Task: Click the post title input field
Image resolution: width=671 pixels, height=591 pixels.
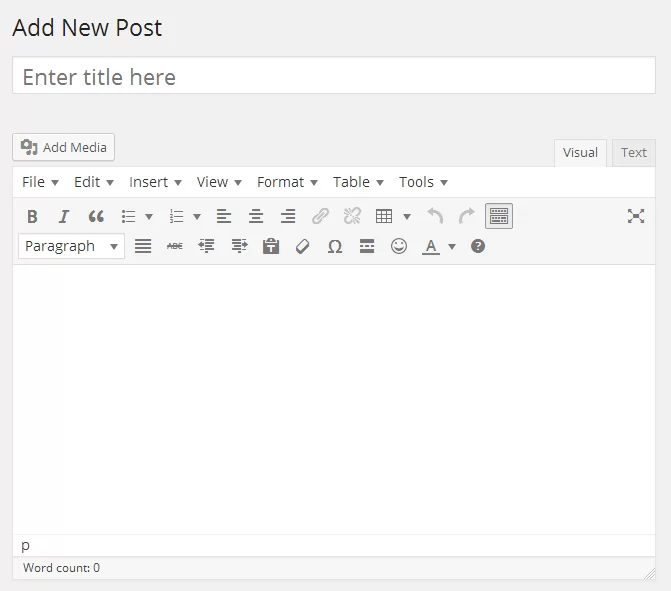Action: click(x=334, y=77)
